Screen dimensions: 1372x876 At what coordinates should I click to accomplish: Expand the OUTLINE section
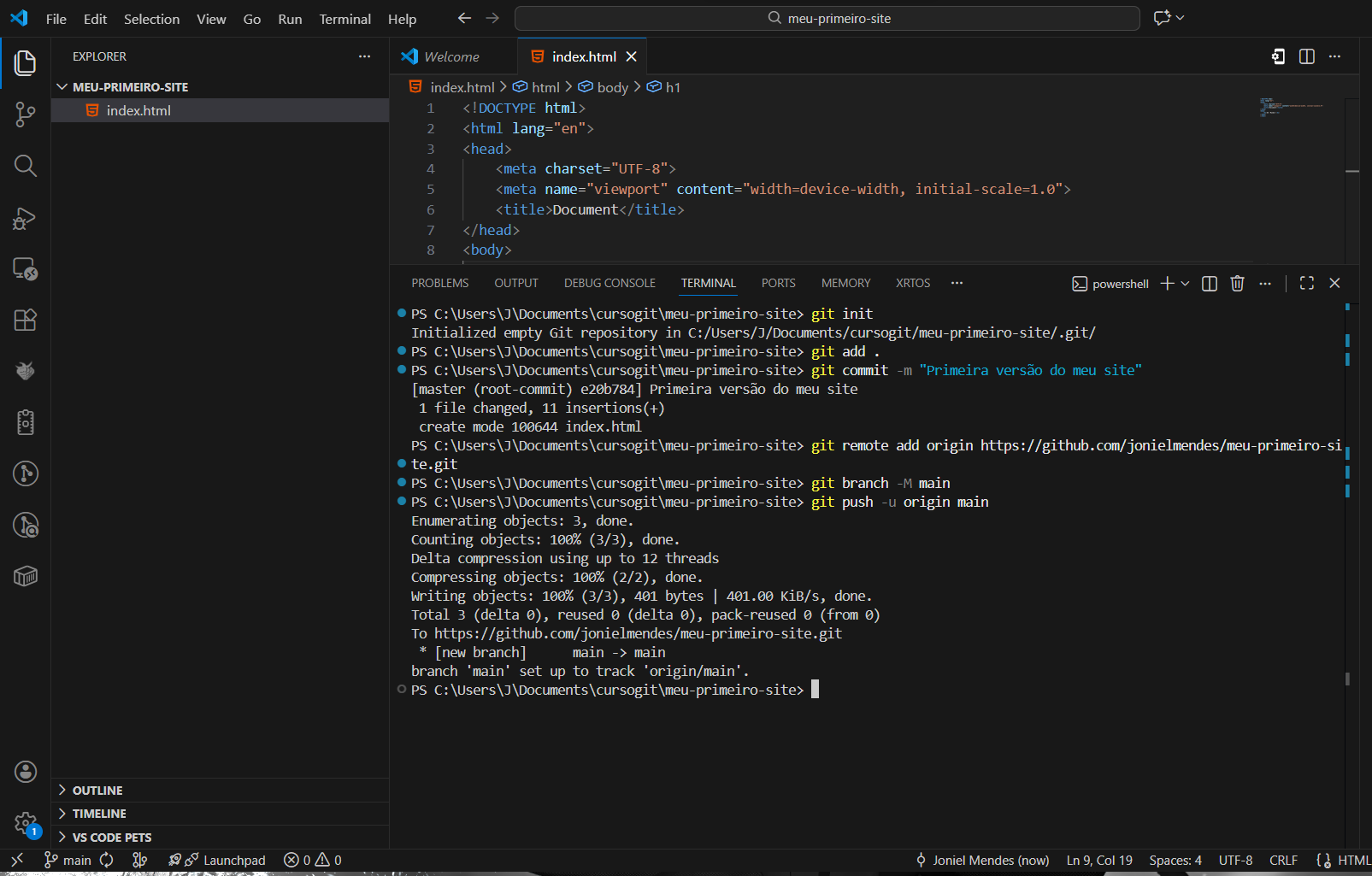click(x=97, y=791)
